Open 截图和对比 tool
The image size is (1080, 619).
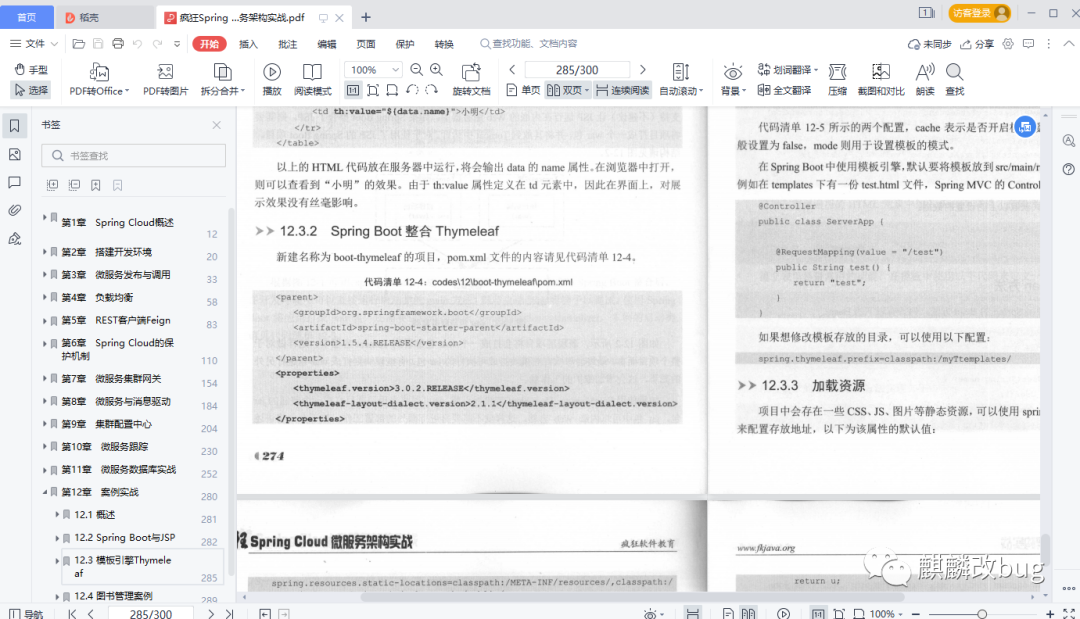(x=881, y=80)
